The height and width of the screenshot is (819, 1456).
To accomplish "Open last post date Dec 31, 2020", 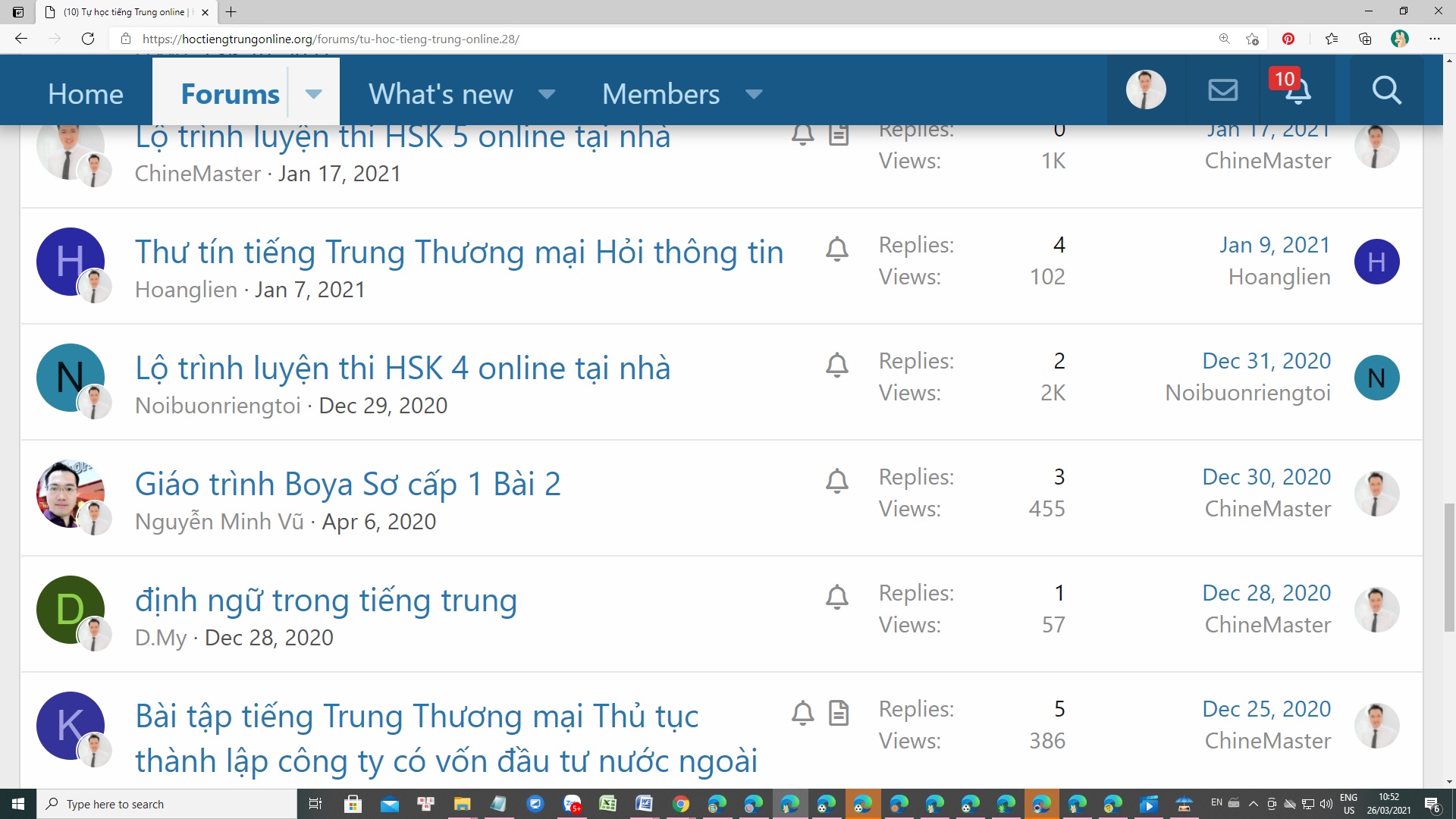I will click(1266, 361).
